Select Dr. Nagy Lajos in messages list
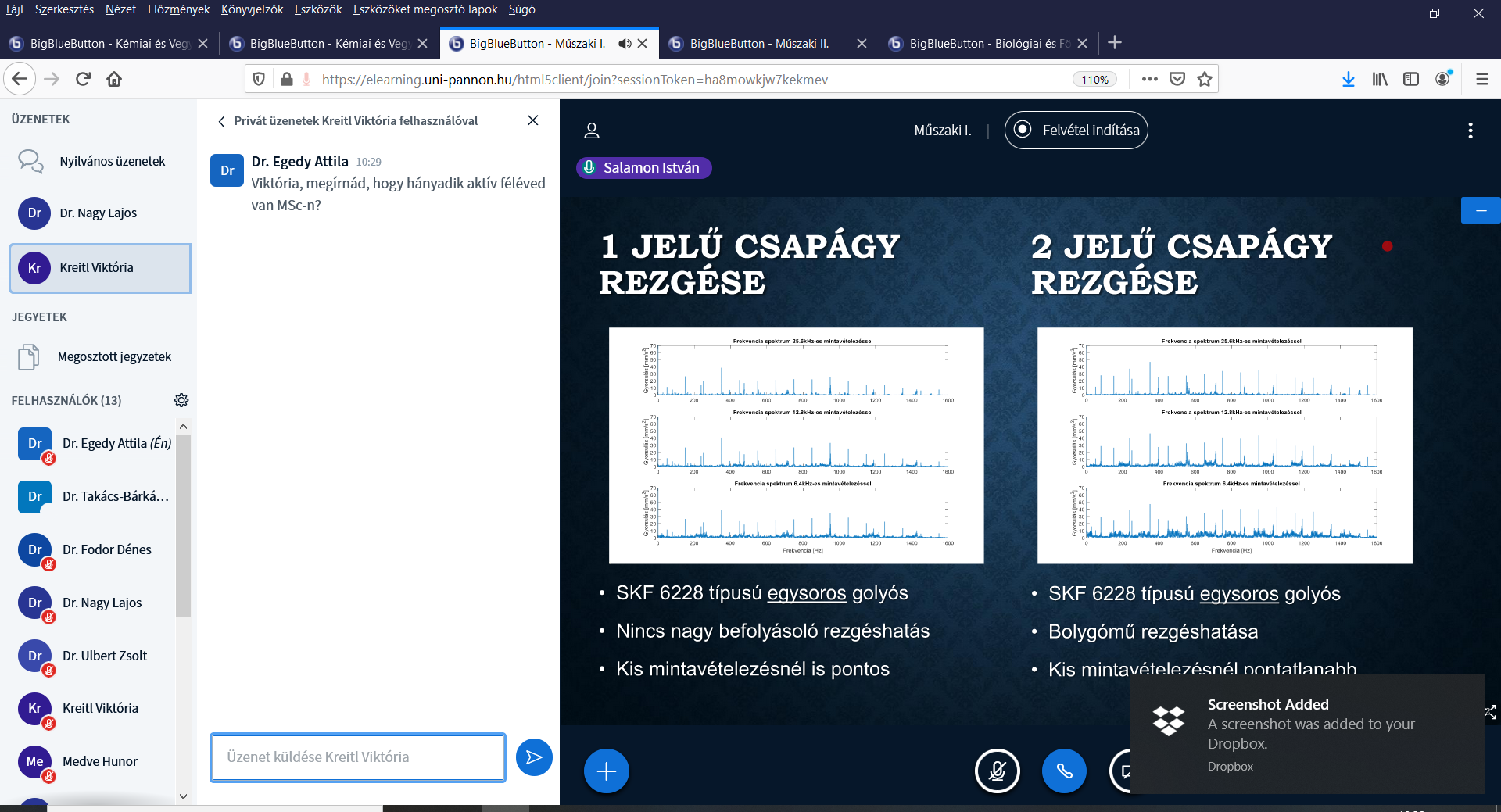1501x812 pixels. (99, 213)
